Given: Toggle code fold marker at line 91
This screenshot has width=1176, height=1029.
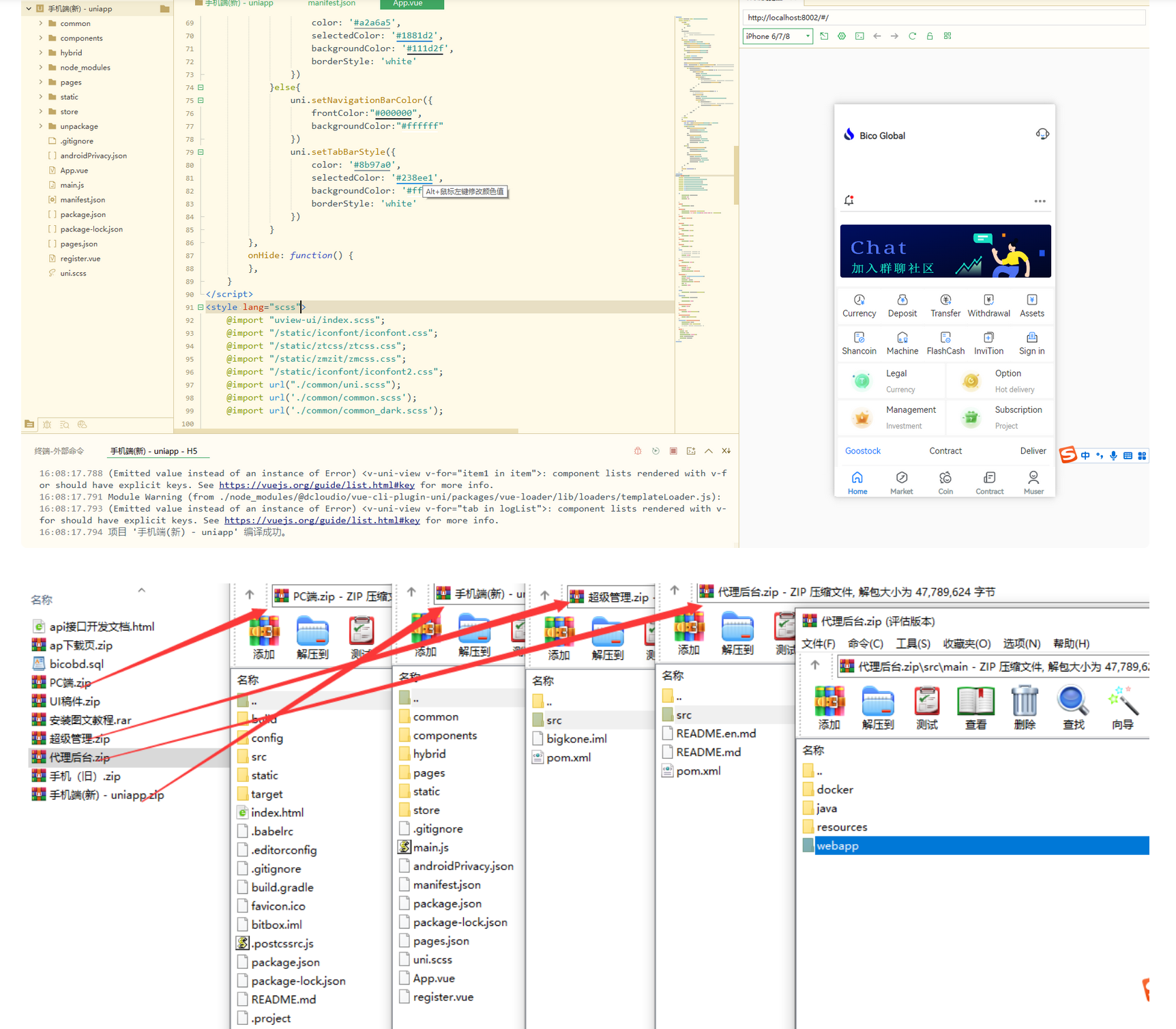Looking at the screenshot, I should [201, 307].
